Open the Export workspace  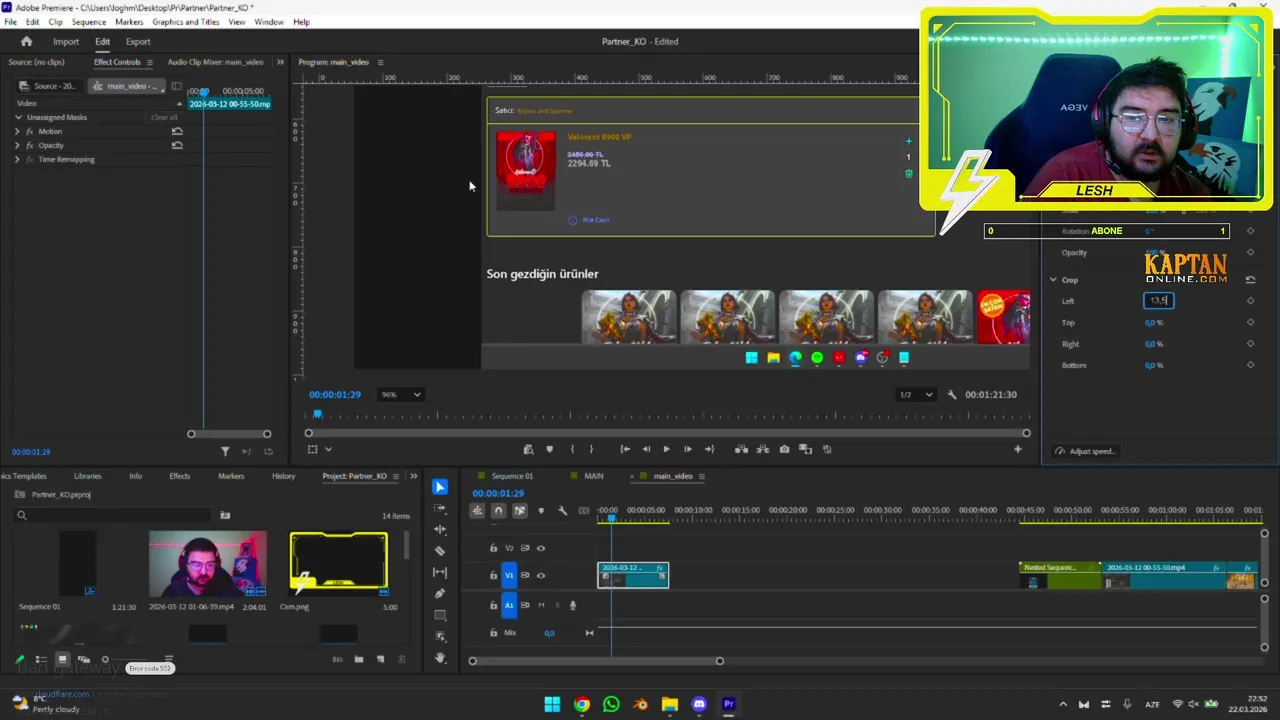point(138,42)
